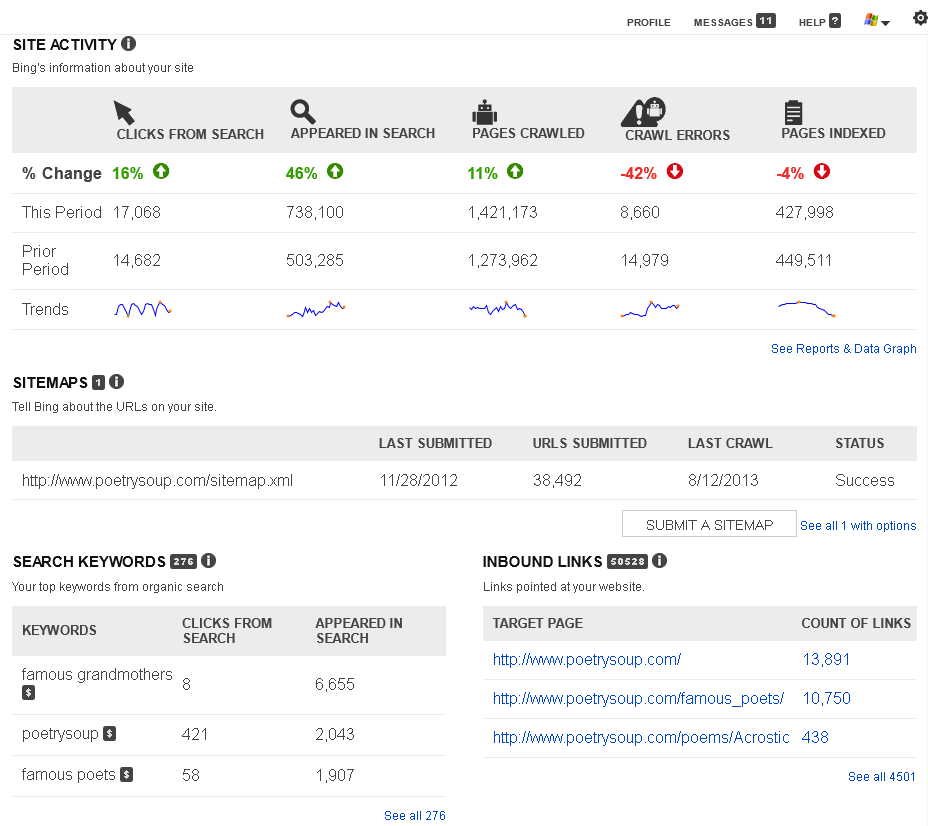
Task: Click the 427,998 pages indexed value
Action: (804, 212)
